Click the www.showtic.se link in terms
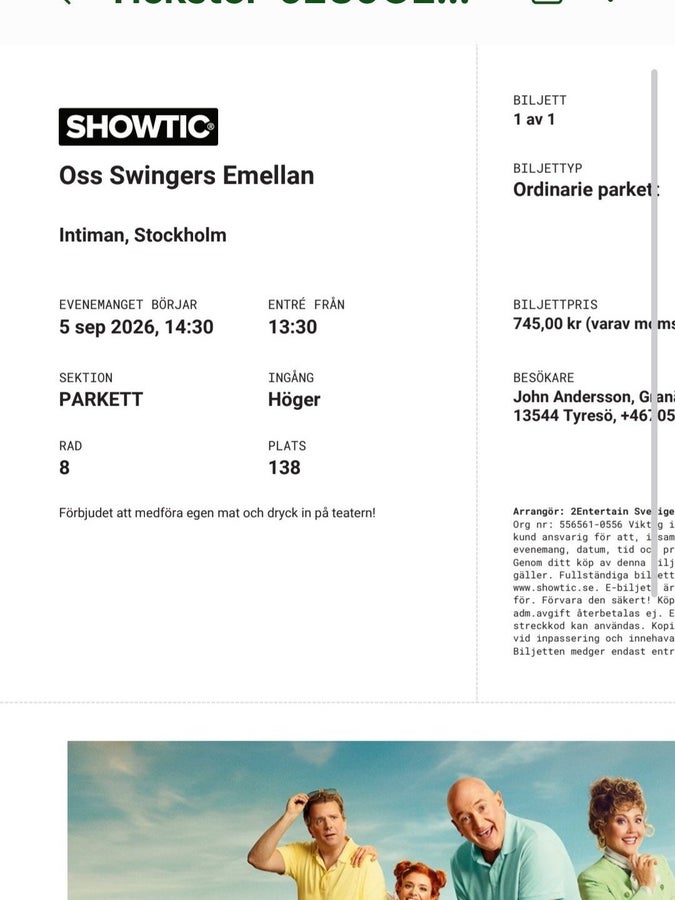The image size is (675, 900). pos(553,588)
